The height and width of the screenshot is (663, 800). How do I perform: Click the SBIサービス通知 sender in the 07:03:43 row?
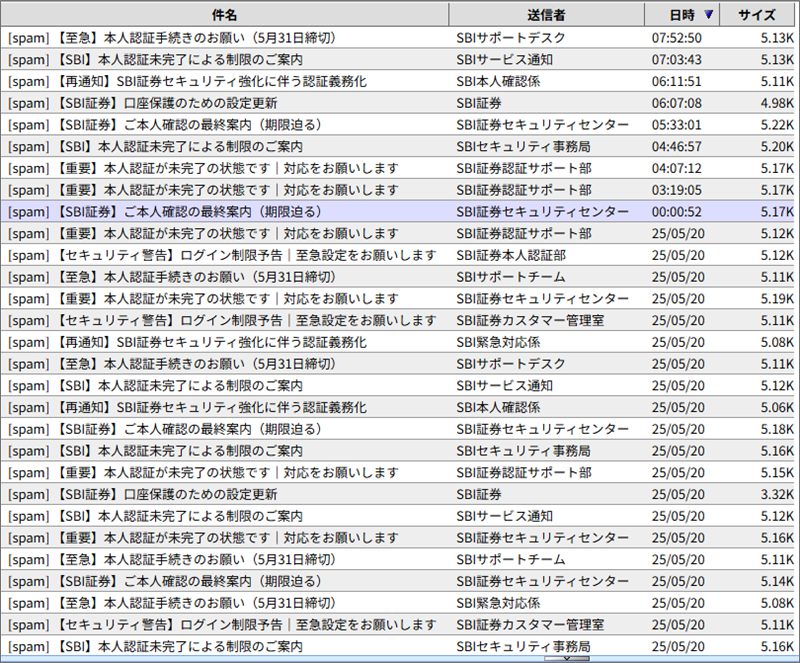[x=505, y=60]
